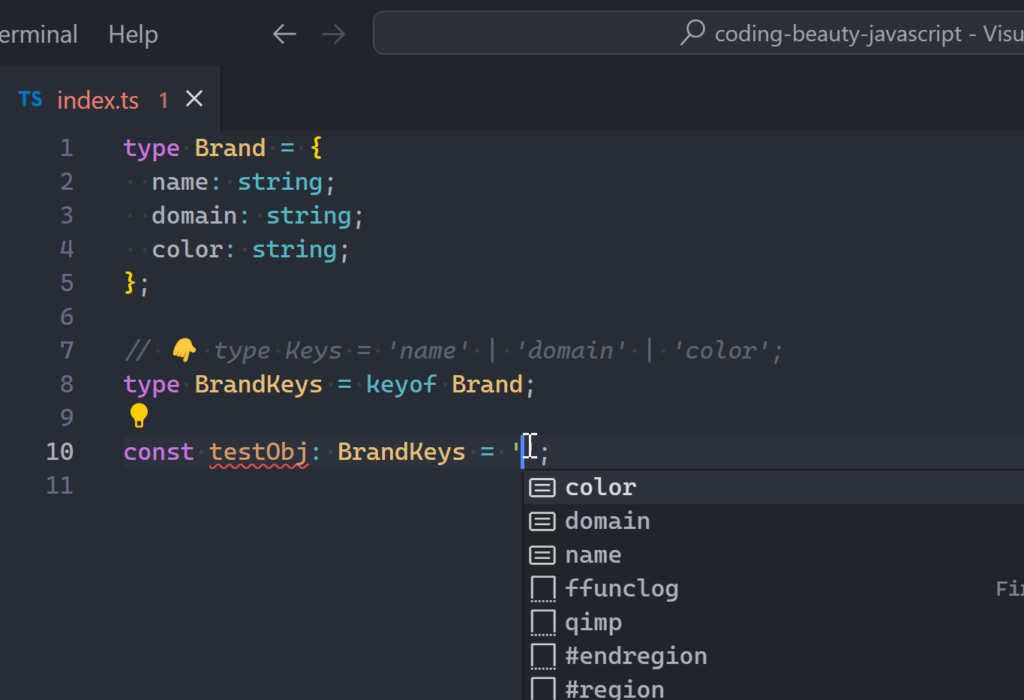Image resolution: width=1024 pixels, height=700 pixels.
Task: Go back with the left arrow
Action: coord(284,34)
